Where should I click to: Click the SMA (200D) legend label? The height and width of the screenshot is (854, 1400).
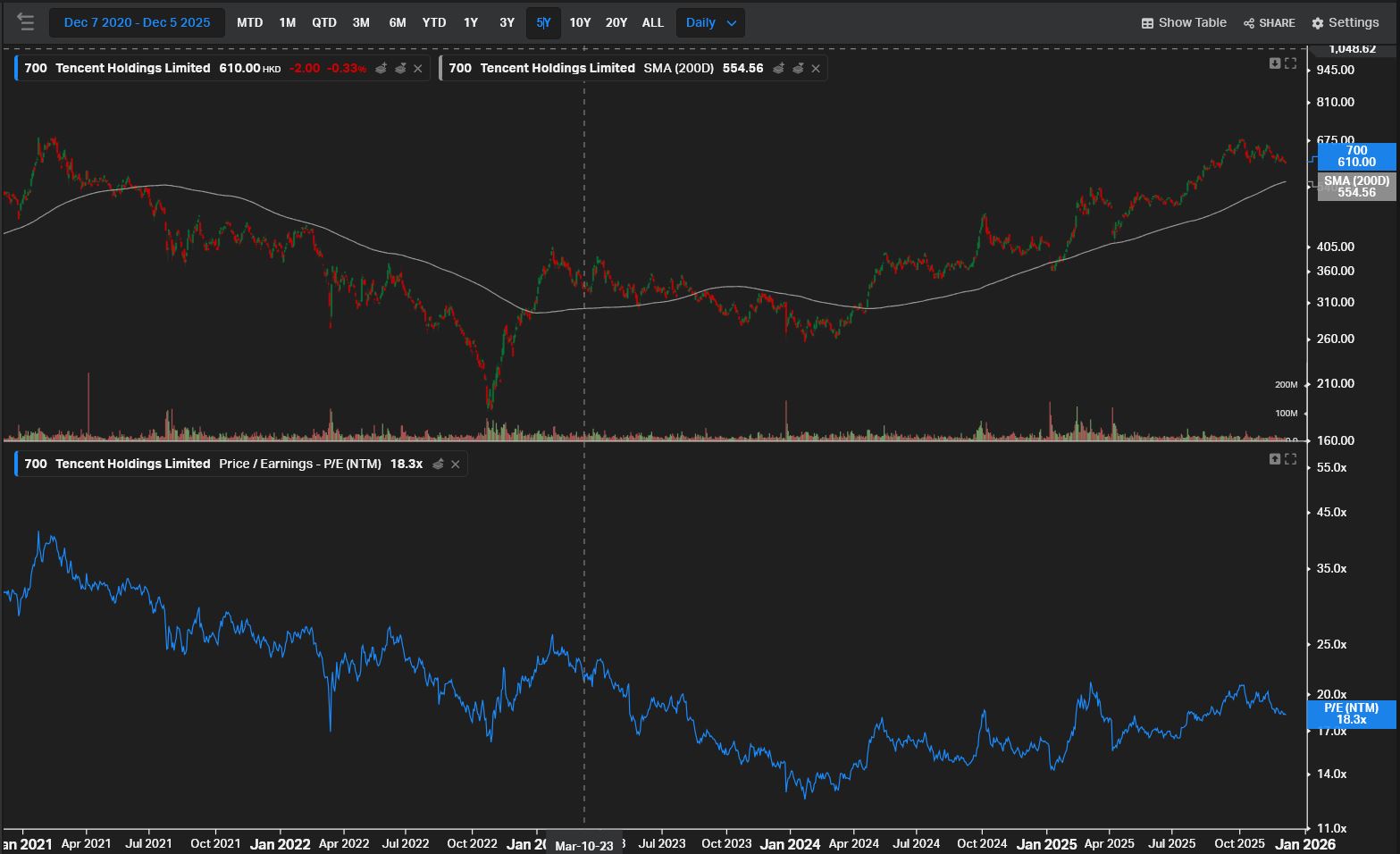click(x=679, y=68)
